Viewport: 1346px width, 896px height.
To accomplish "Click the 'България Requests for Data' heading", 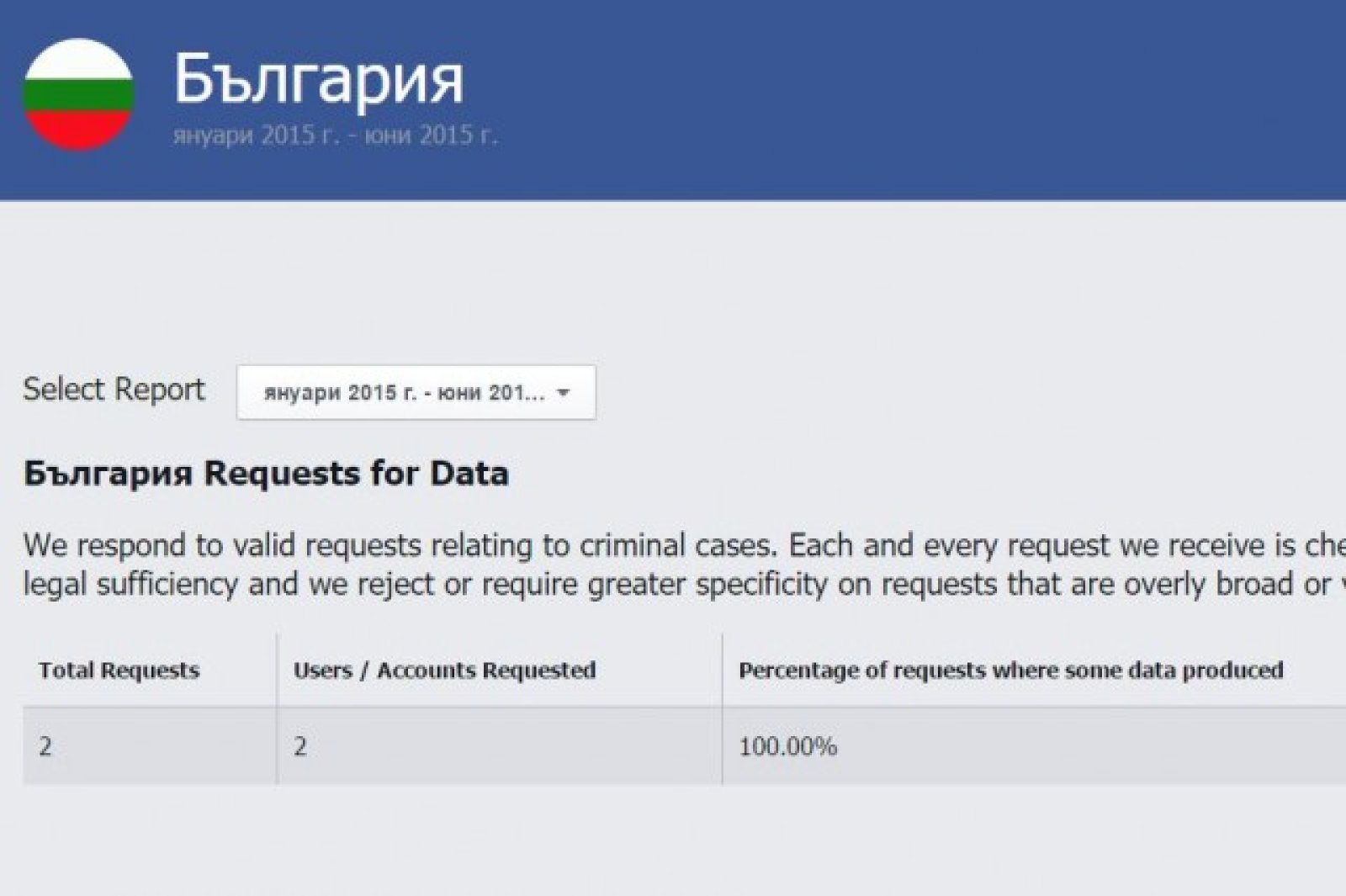I will click(x=266, y=474).
